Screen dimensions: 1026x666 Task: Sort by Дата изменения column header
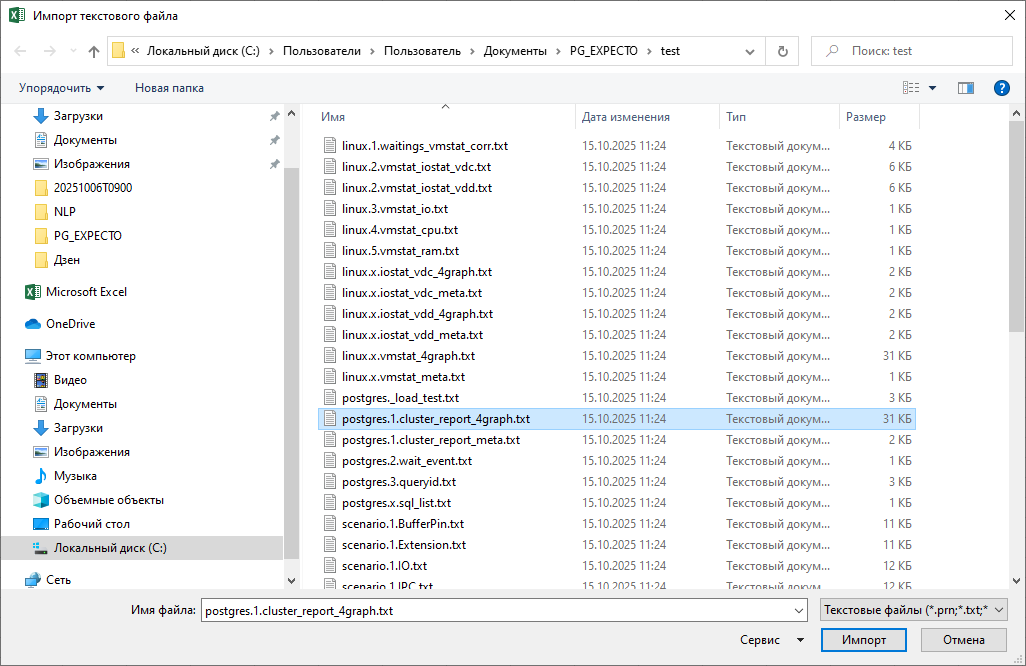click(626, 117)
